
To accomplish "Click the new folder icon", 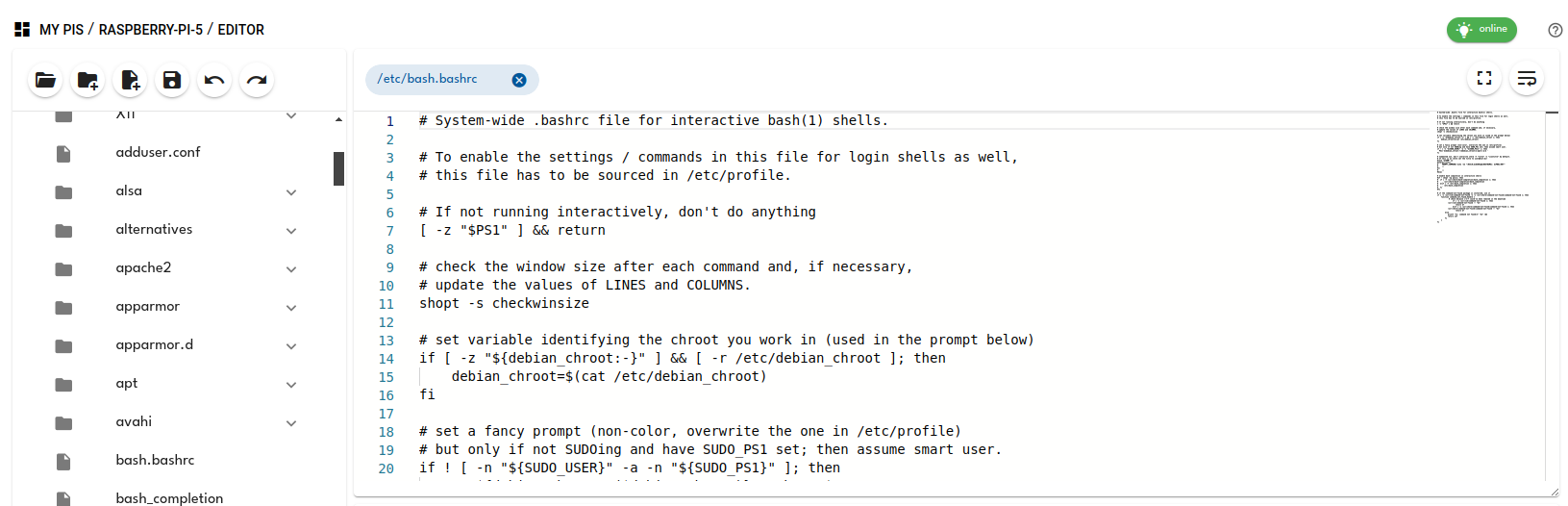I will [x=87, y=80].
